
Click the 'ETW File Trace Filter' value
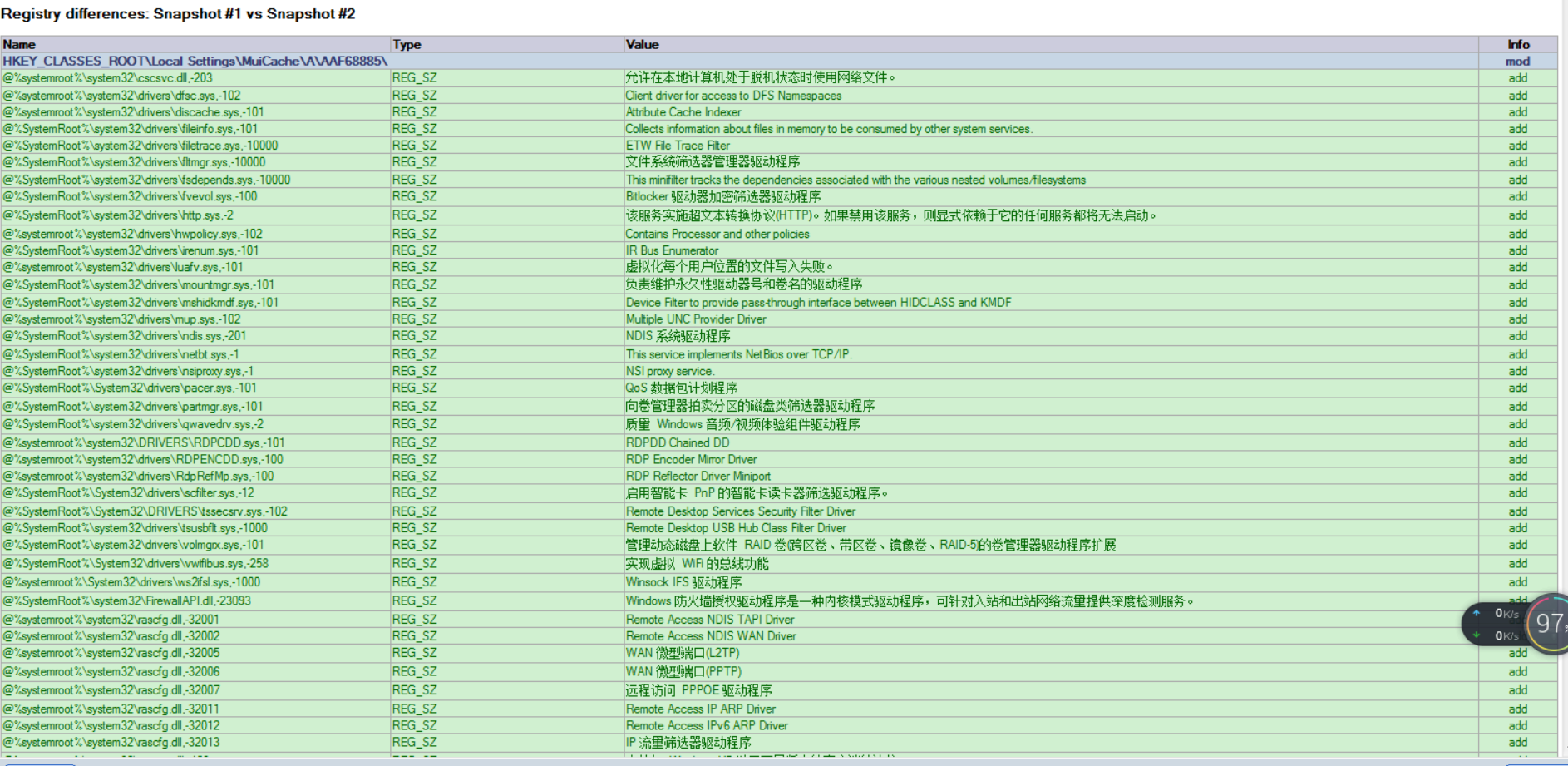coord(678,146)
